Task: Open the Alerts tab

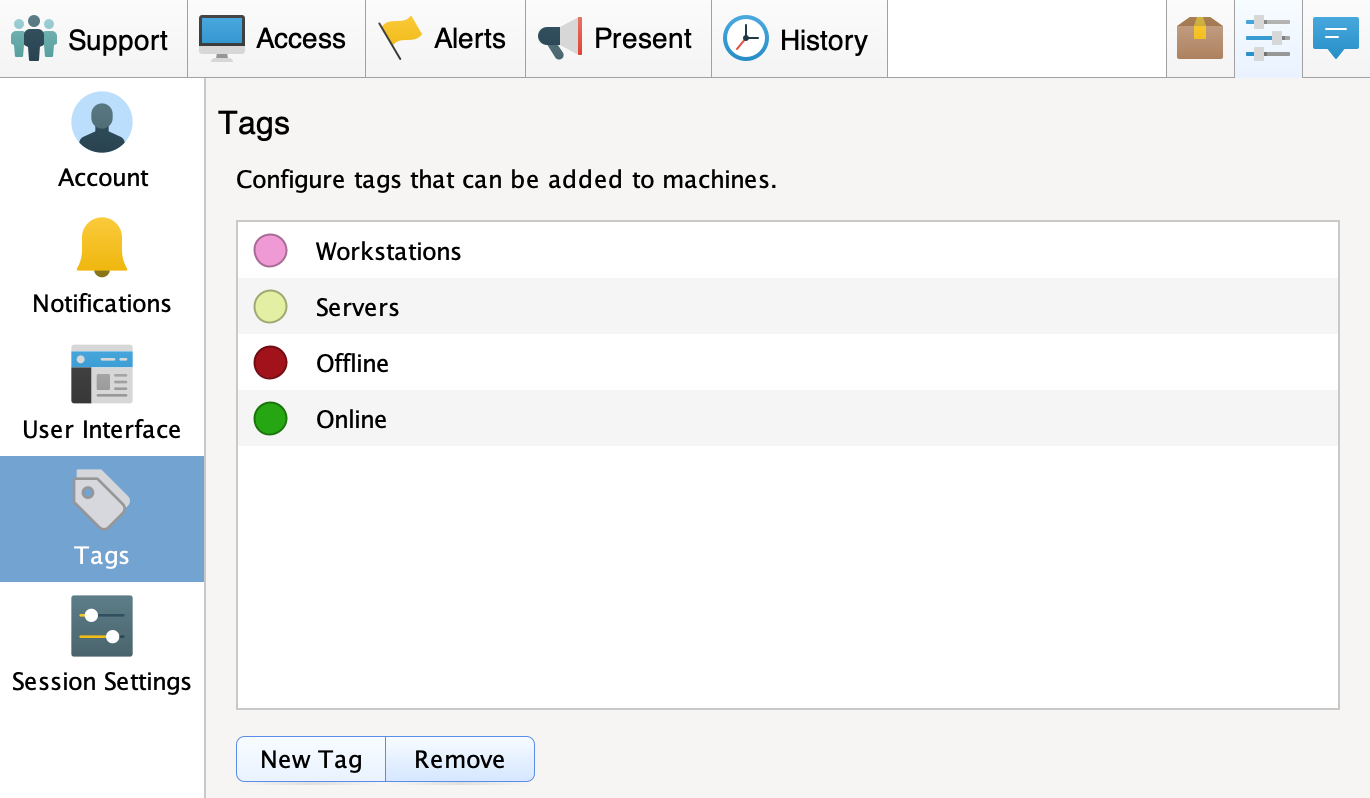Action: [445, 39]
